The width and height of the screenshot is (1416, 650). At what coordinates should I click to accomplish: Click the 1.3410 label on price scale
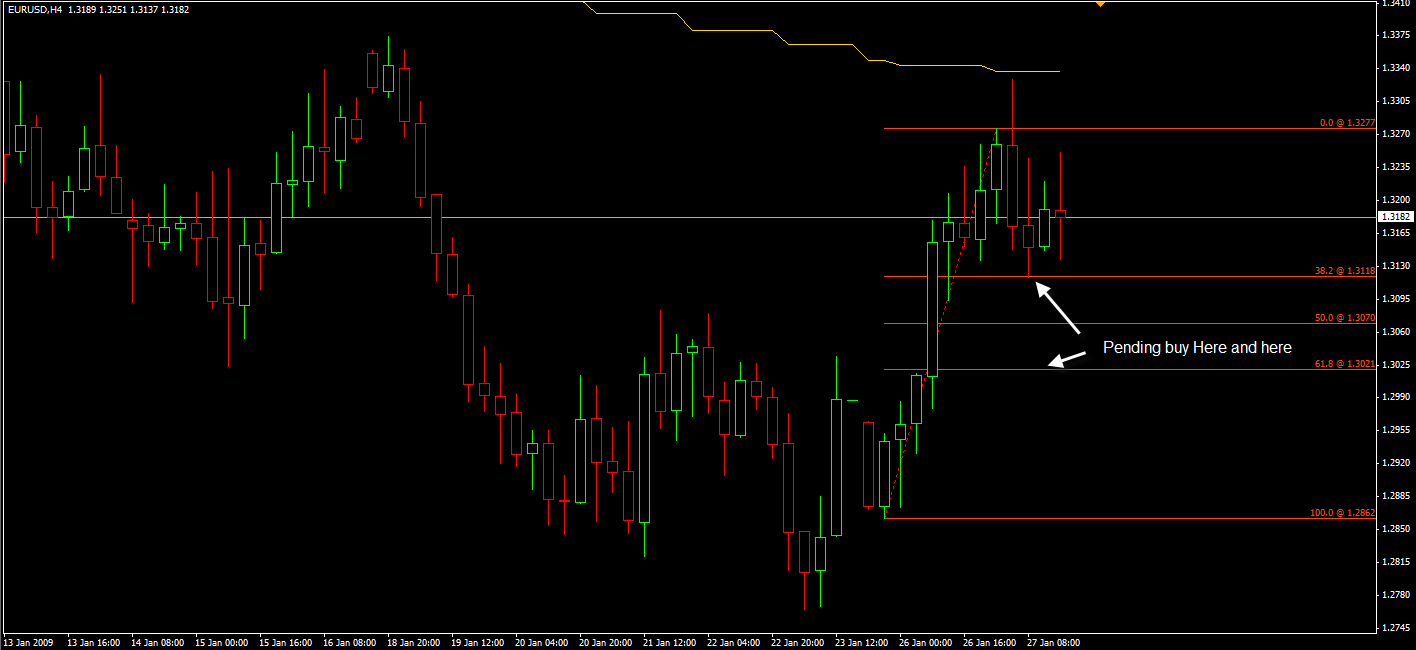1395,3
